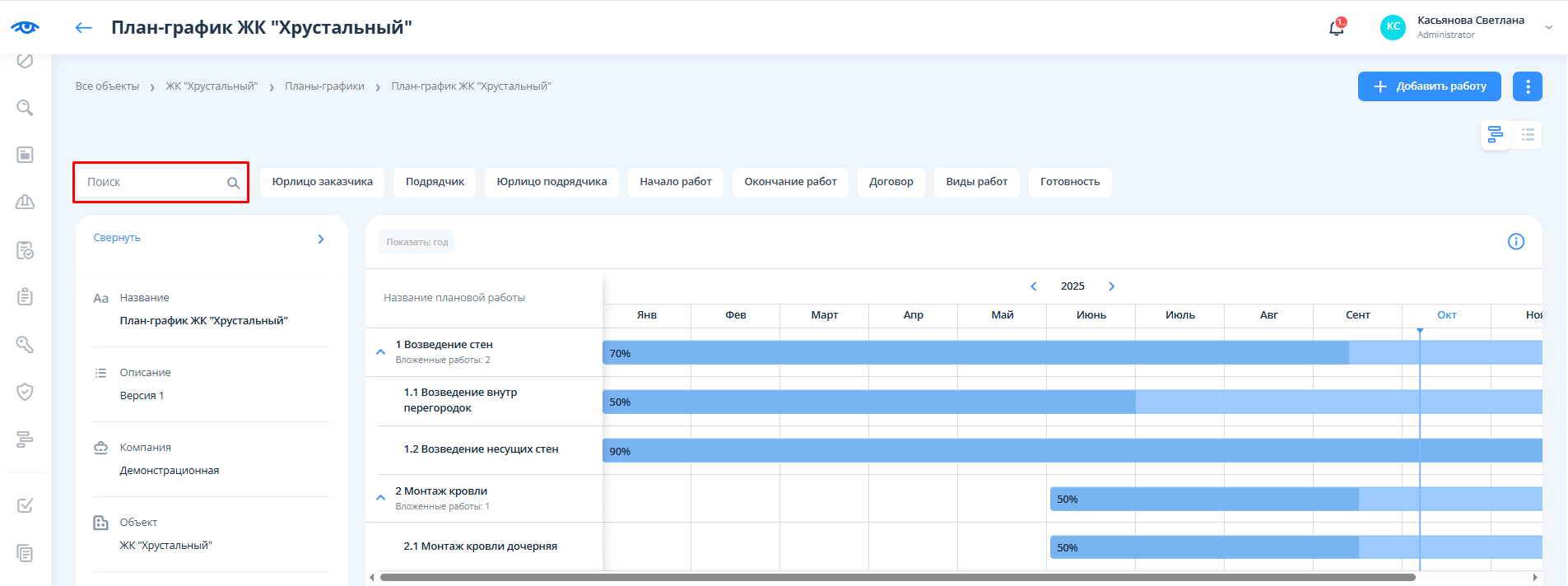Open the three-dot more options menu
Screen dimensions: 1568x586
(x=1527, y=86)
